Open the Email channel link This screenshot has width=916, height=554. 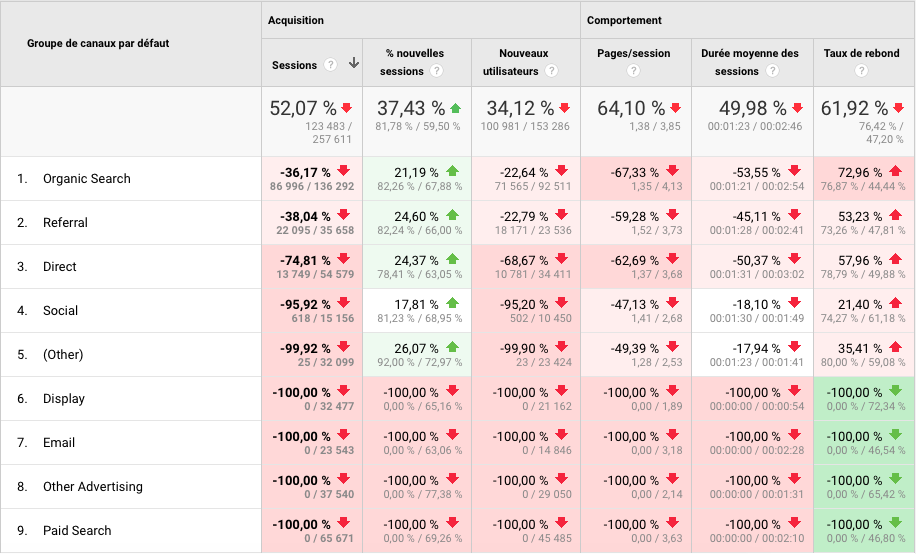click(x=59, y=443)
